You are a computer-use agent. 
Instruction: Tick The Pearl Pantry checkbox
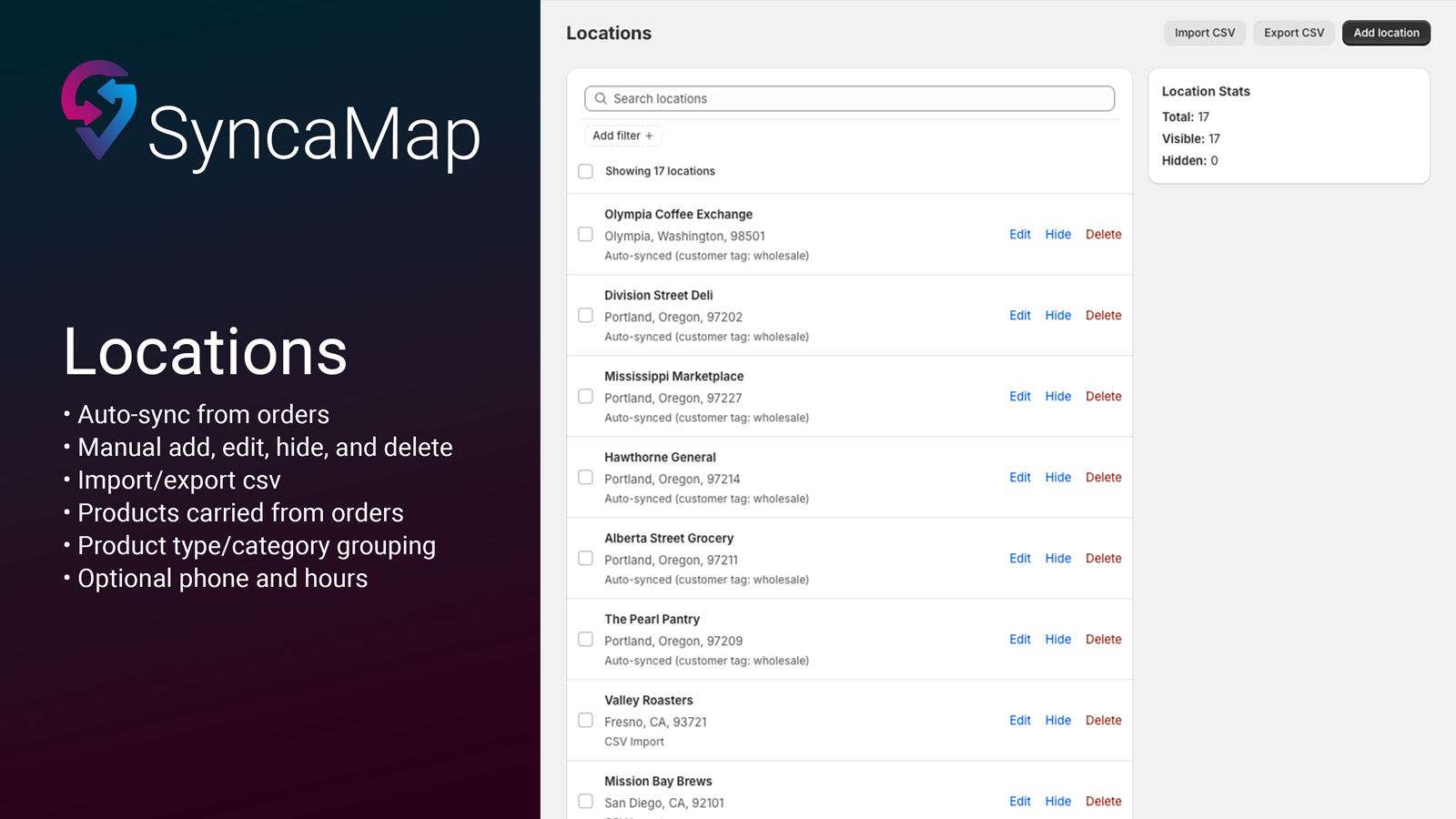[586, 639]
